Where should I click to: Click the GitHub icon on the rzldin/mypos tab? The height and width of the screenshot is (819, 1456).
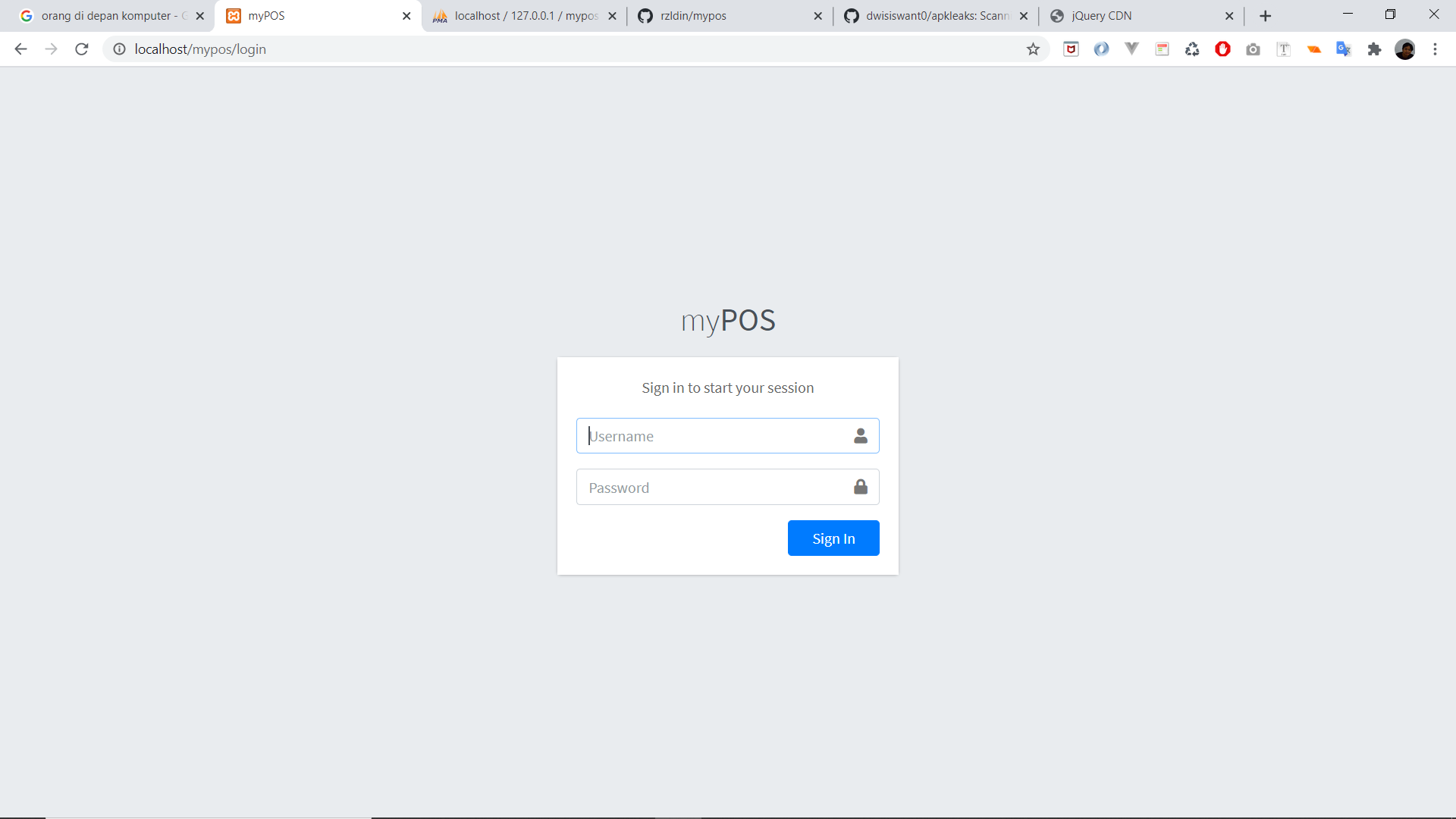click(646, 15)
